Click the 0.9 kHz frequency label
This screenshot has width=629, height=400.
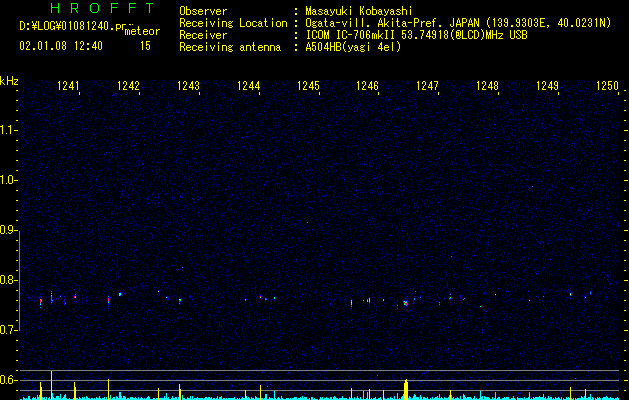pyautogui.click(x=8, y=230)
